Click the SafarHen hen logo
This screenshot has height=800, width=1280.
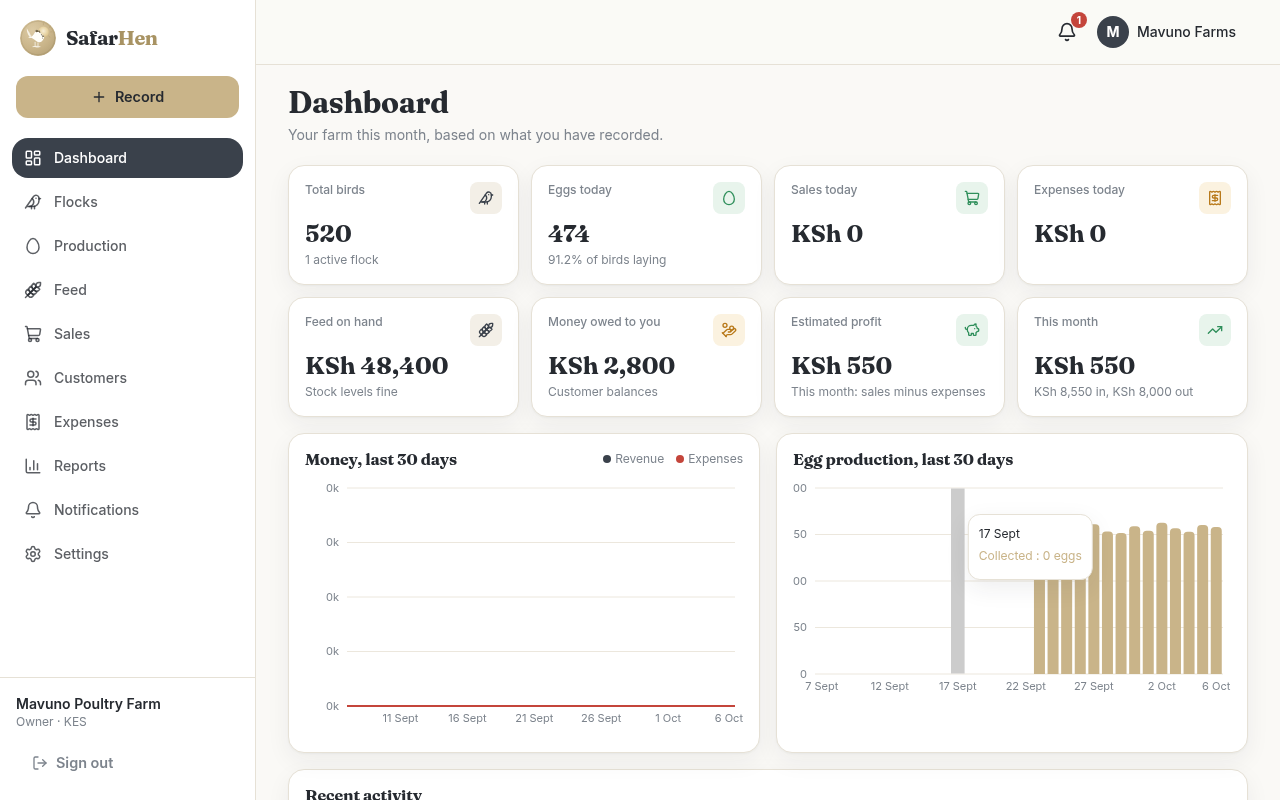point(38,38)
